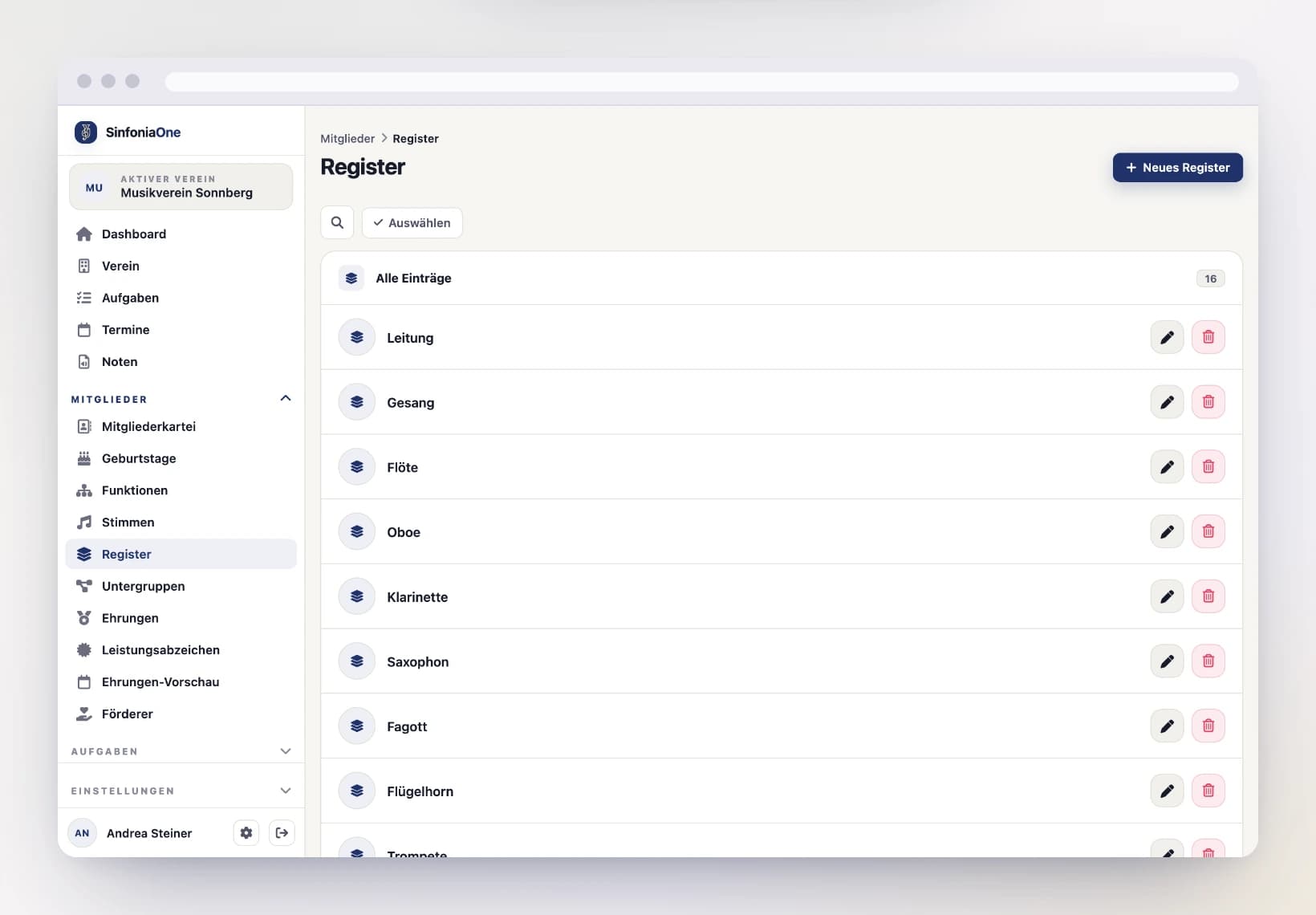Viewport: 1316px width, 915px height.
Task: Delete the Oboe register via trash icon
Action: [x=1208, y=531]
